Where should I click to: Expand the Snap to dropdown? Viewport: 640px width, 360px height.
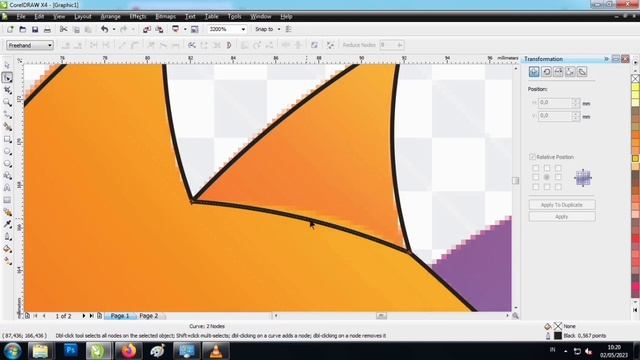coord(279,29)
